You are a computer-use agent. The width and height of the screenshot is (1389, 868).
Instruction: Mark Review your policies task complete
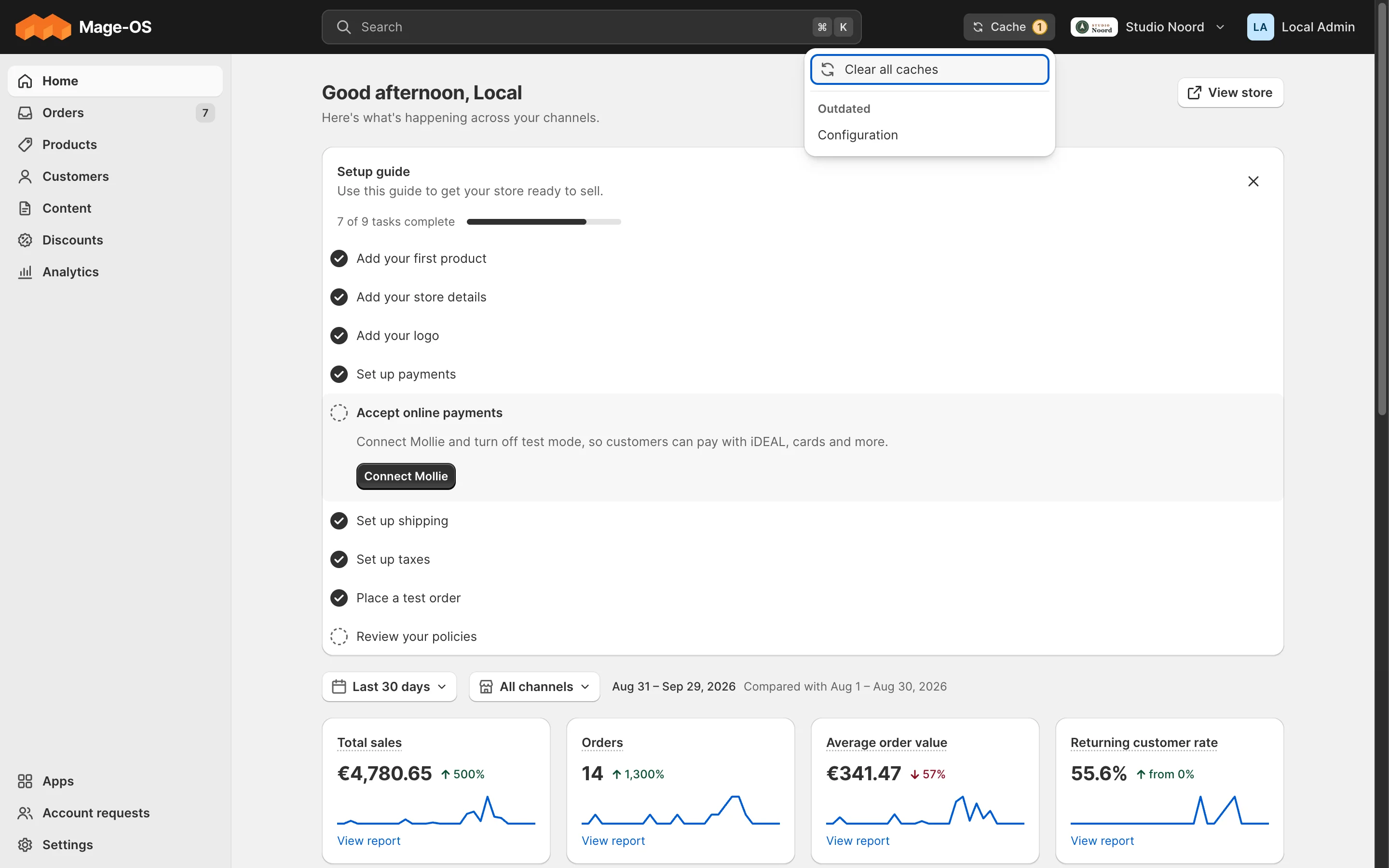pos(339,637)
